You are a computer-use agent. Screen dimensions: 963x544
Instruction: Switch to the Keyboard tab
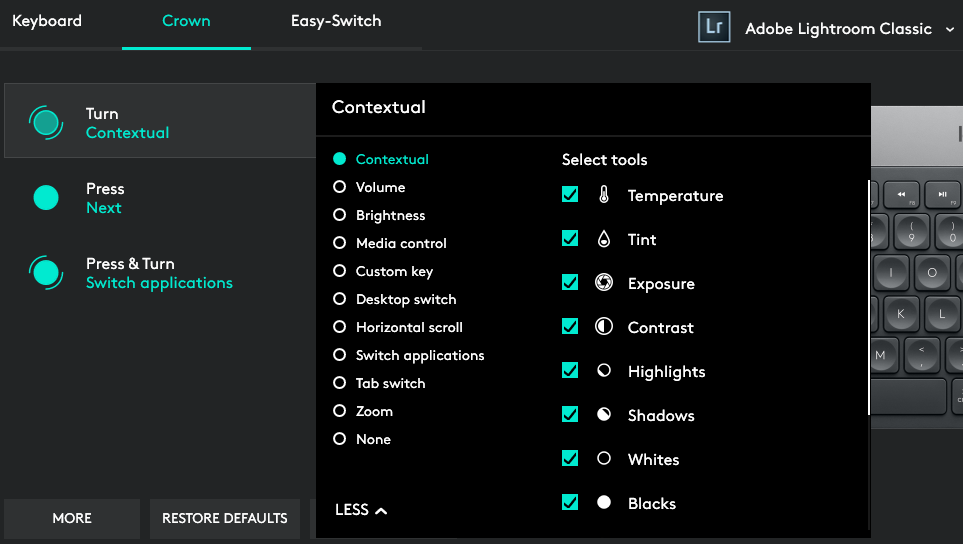[47, 21]
